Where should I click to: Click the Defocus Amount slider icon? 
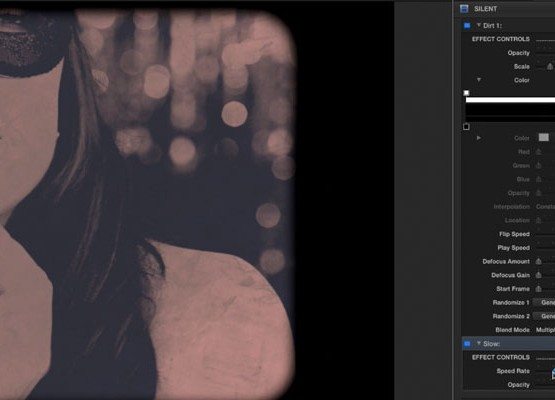pyautogui.click(x=538, y=261)
